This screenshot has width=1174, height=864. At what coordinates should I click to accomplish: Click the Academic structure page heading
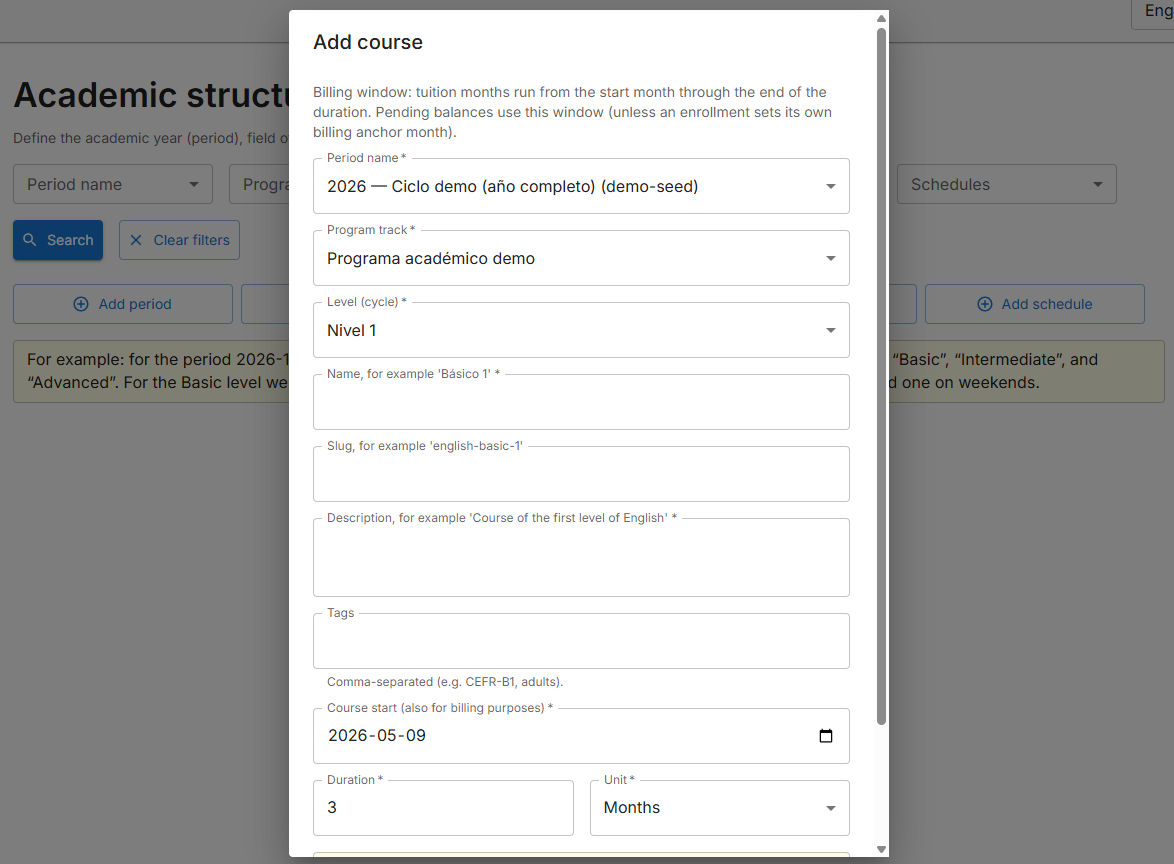[x=151, y=96]
